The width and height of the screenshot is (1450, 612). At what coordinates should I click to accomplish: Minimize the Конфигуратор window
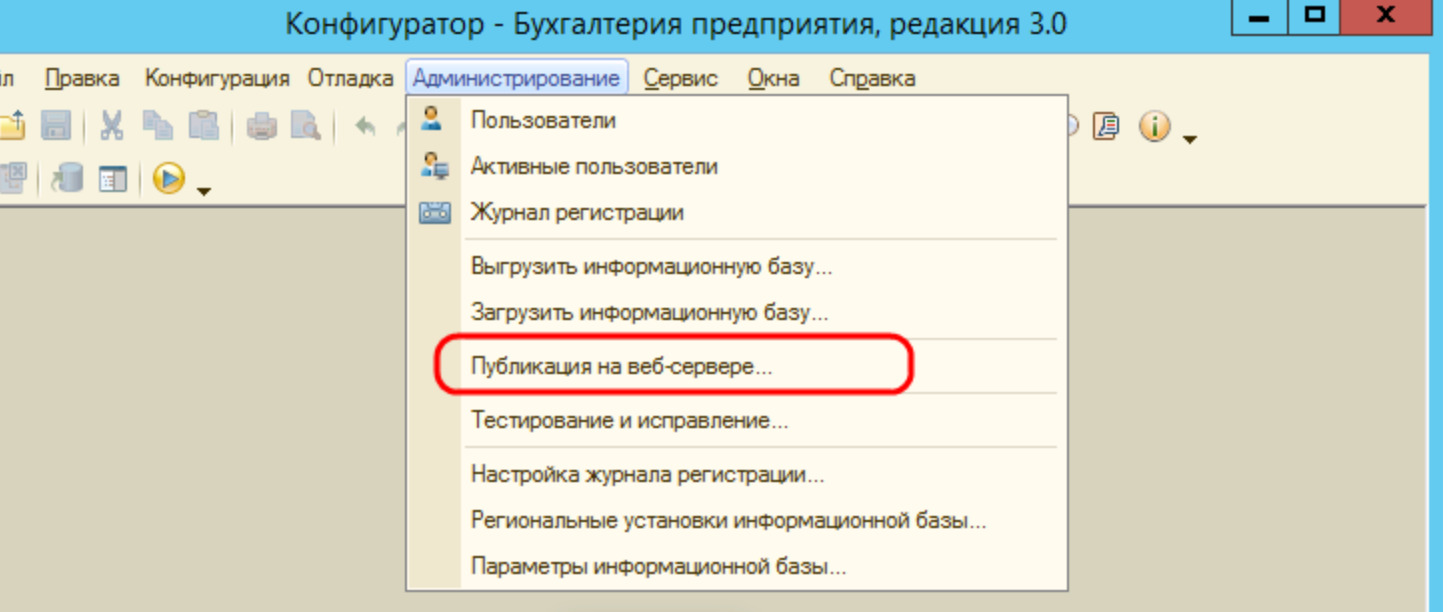[1261, 17]
